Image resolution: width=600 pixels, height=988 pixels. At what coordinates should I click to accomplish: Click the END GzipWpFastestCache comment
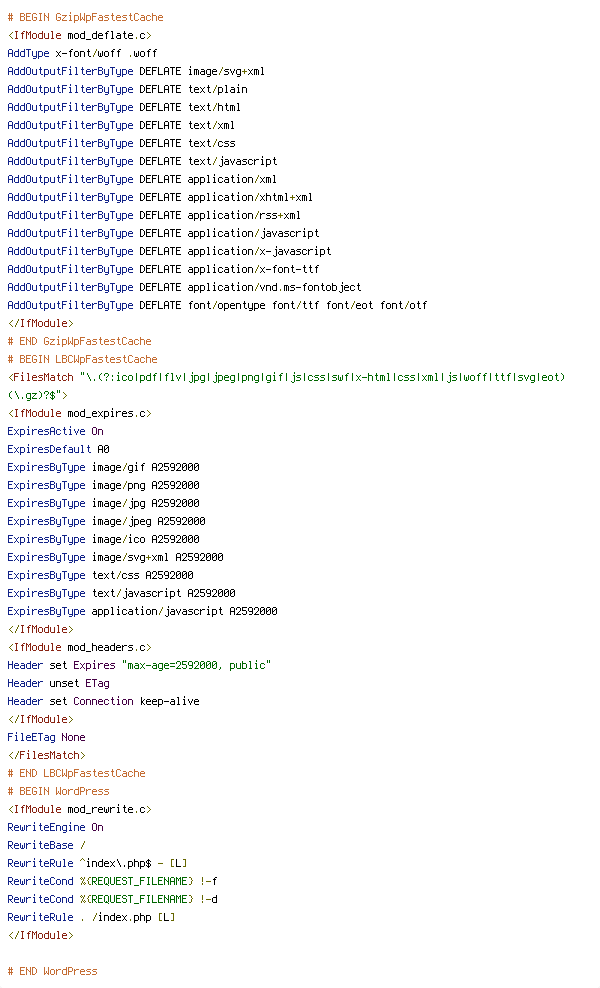[79, 341]
